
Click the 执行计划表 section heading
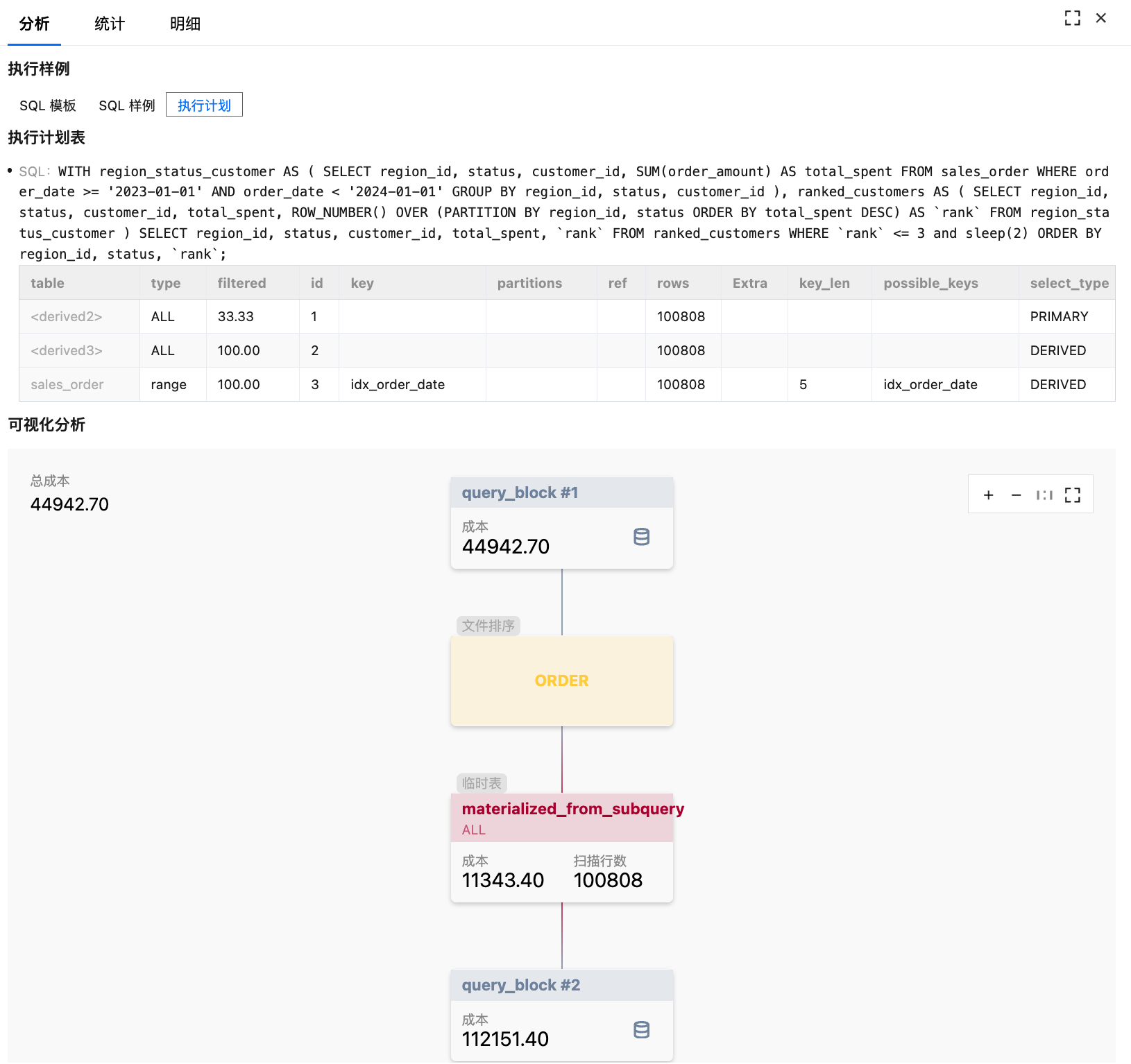(46, 137)
